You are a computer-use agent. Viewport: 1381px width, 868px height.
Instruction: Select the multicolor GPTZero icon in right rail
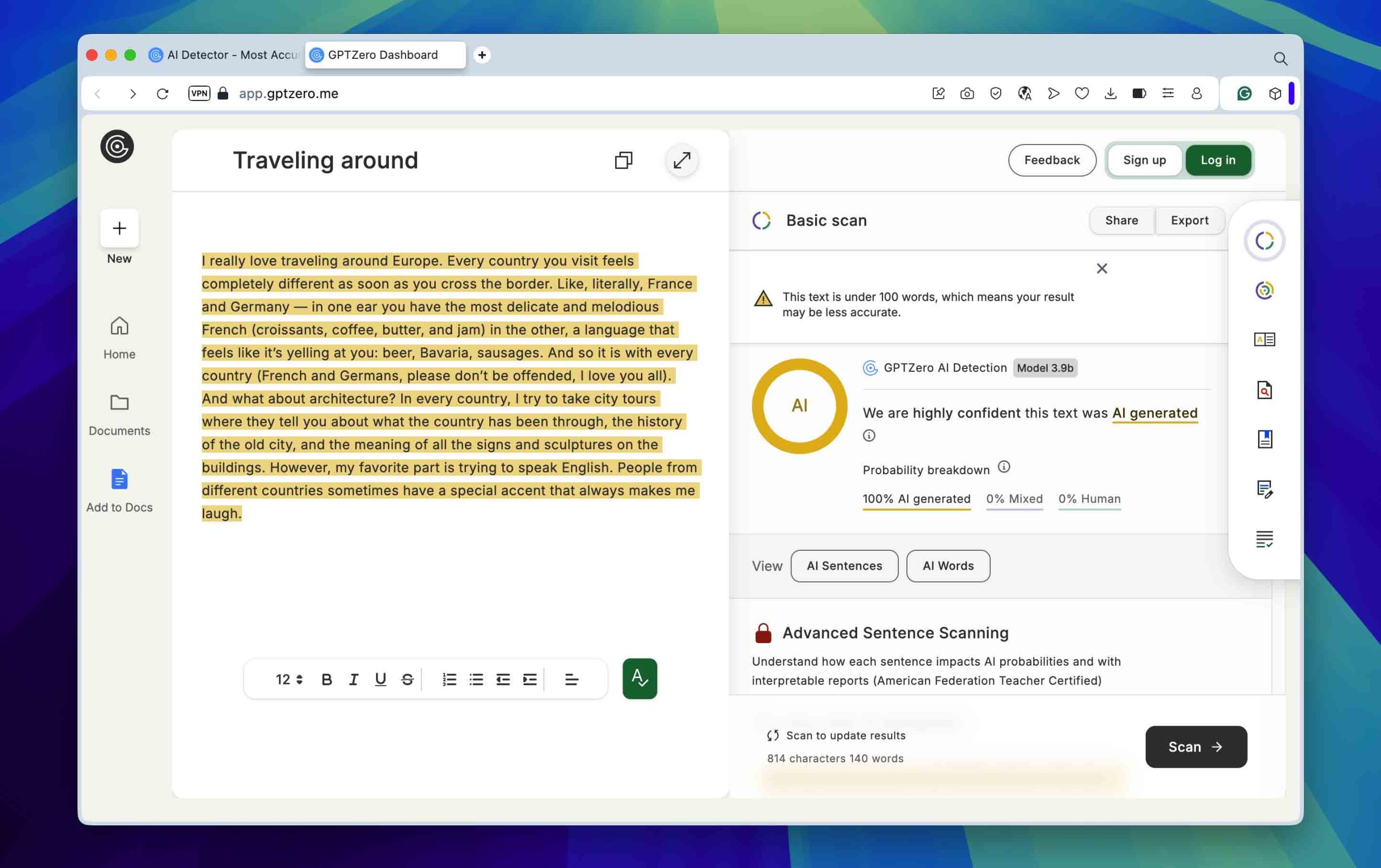pyautogui.click(x=1264, y=290)
